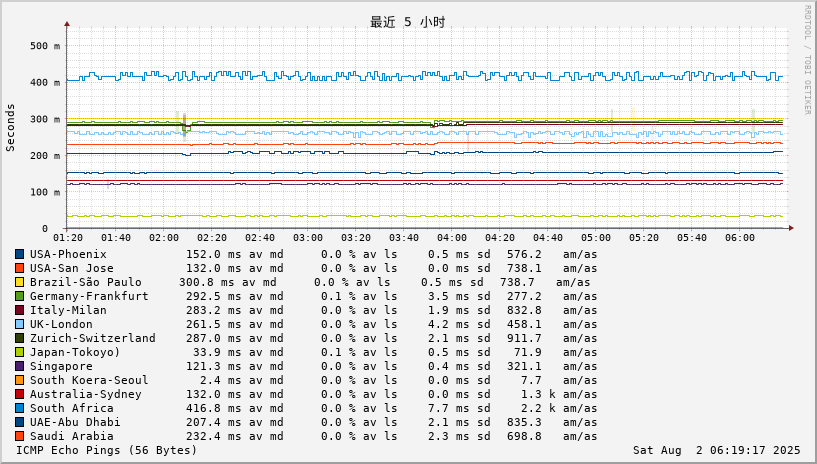
Task: Click the Zurich-Switzerland dark green swatch
Action: coord(19,338)
